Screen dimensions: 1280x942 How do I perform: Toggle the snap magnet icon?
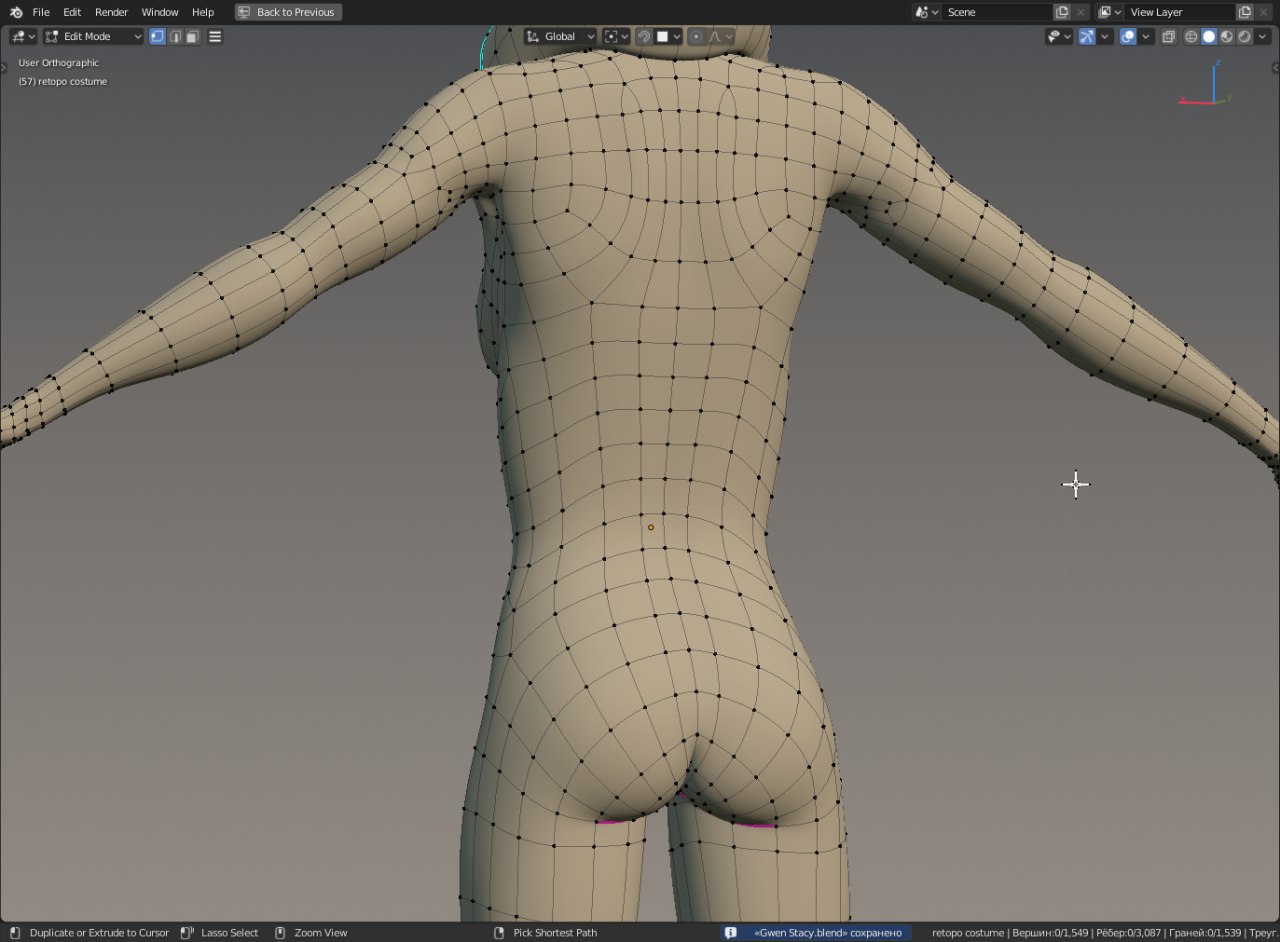coord(644,36)
